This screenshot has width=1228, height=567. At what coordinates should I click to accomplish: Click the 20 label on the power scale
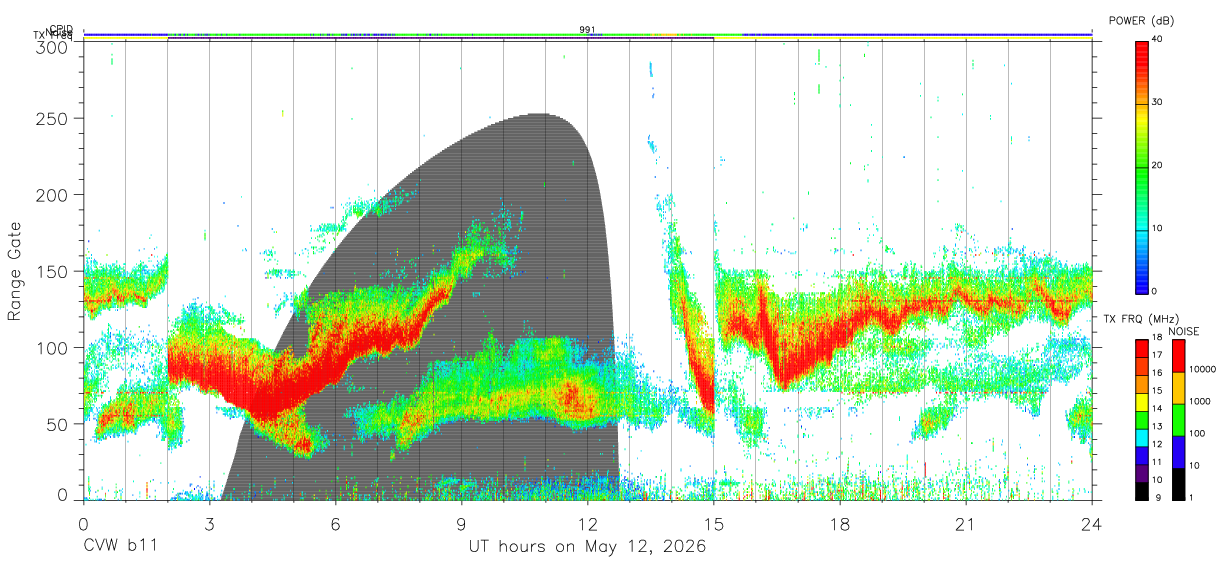coord(1159,165)
